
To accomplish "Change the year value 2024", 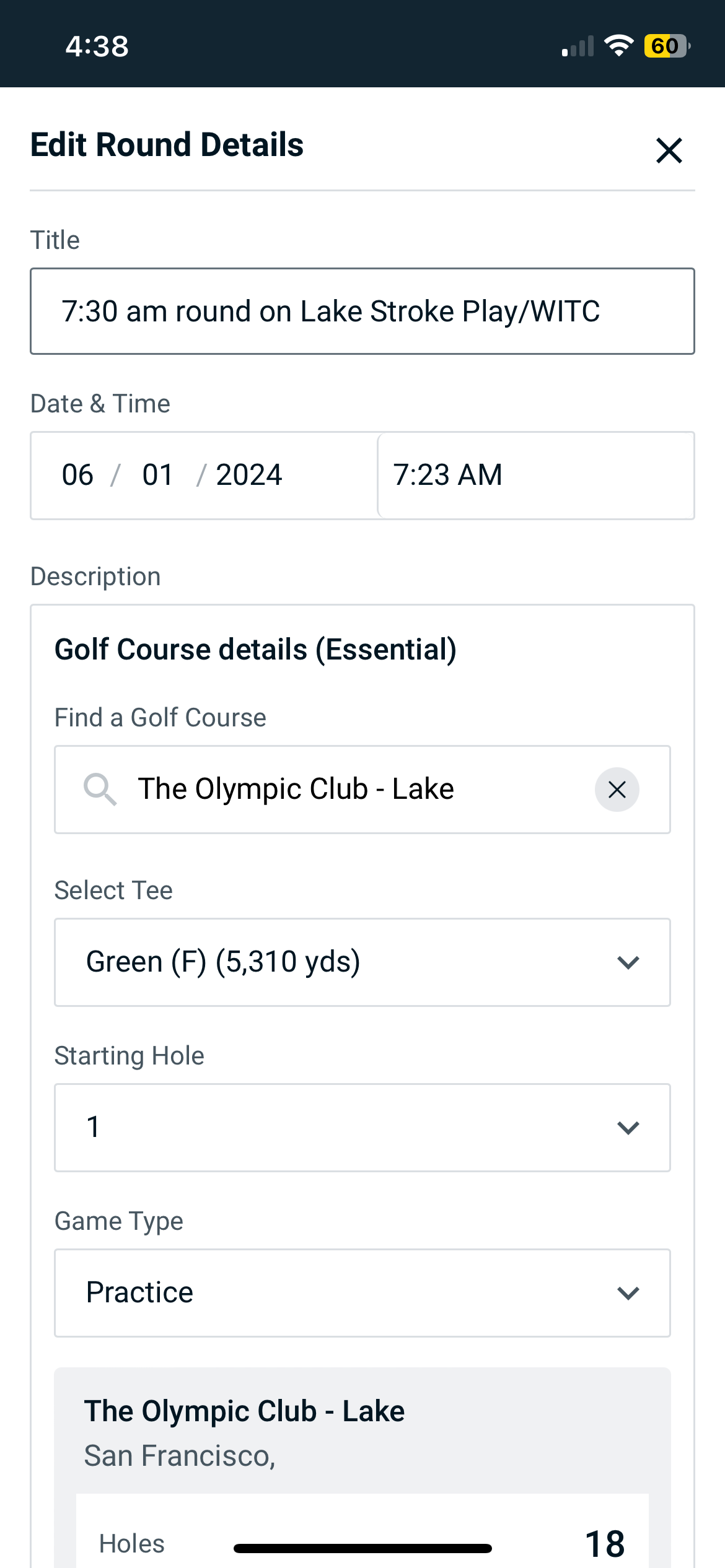I will (x=249, y=475).
